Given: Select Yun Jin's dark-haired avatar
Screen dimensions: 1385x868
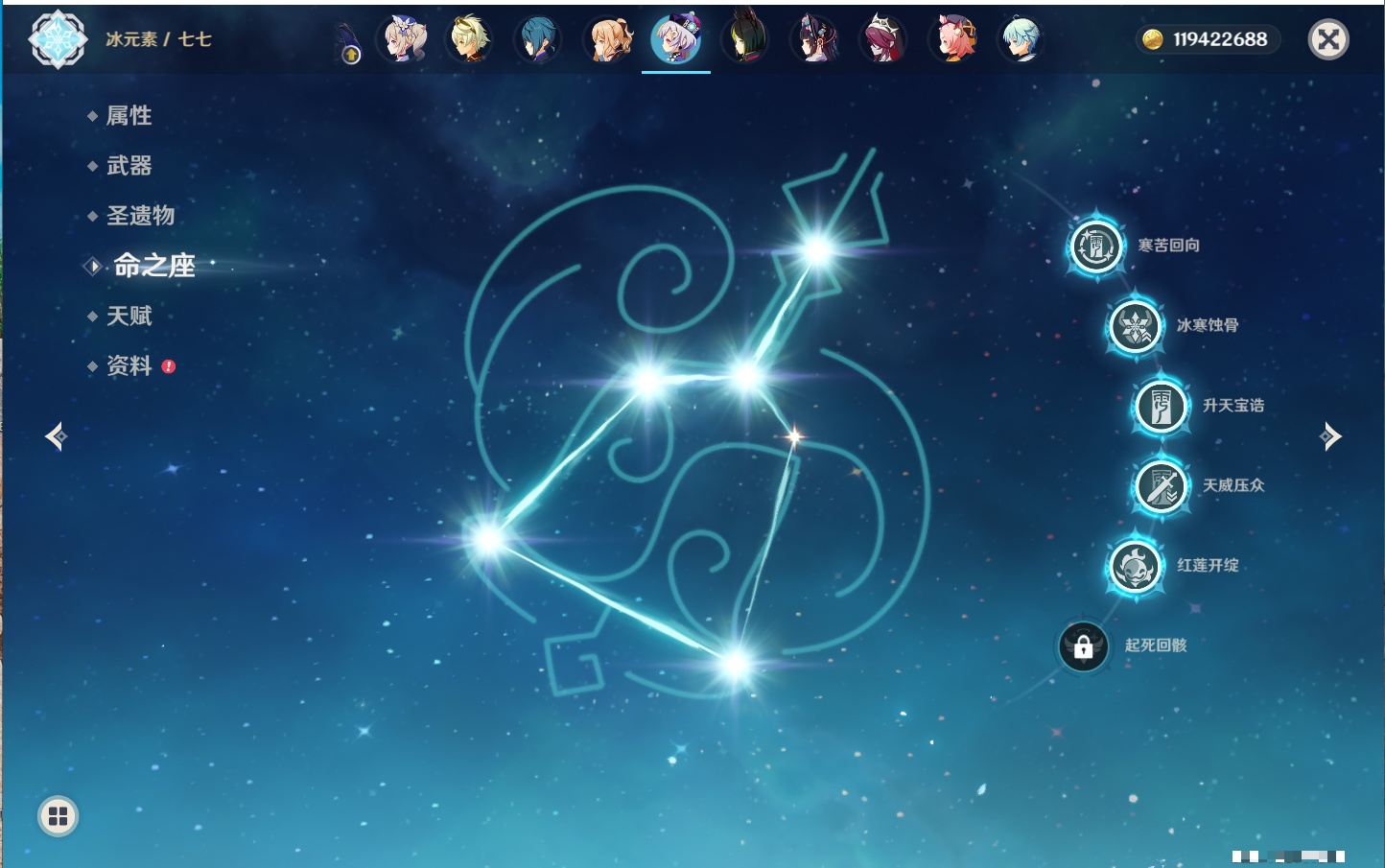Looking at the screenshot, I should (814, 39).
